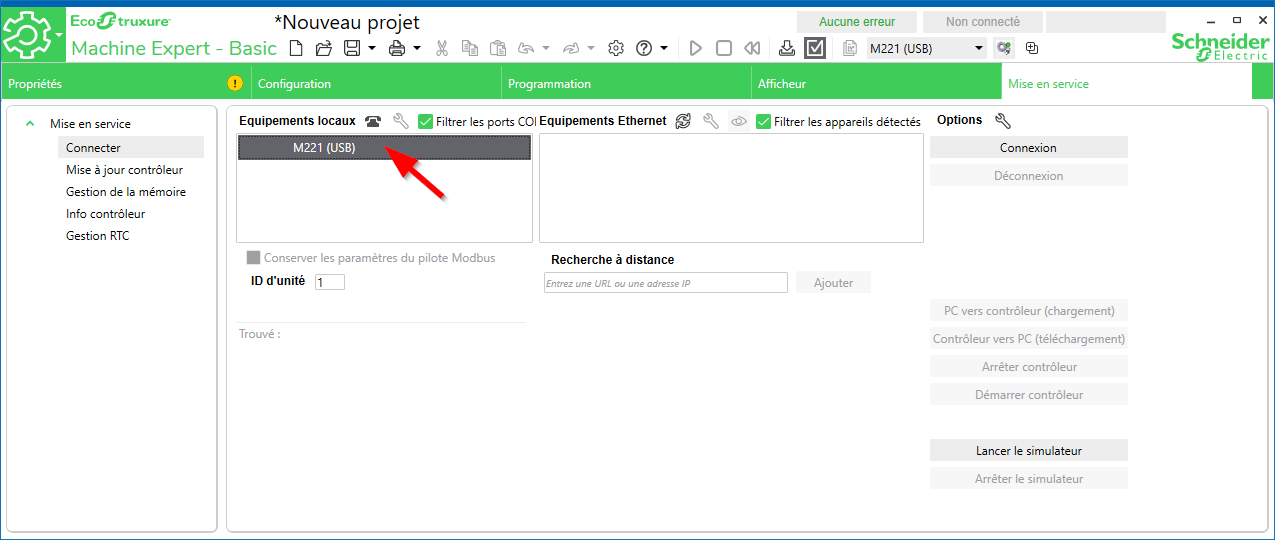Image resolution: width=1275 pixels, height=540 pixels.
Task: Open Gestion de la mémoire
Action: (x=126, y=192)
